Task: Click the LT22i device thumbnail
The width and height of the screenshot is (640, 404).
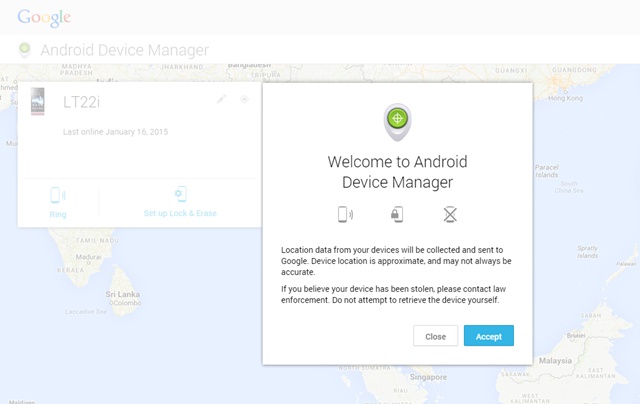Action: click(x=38, y=101)
